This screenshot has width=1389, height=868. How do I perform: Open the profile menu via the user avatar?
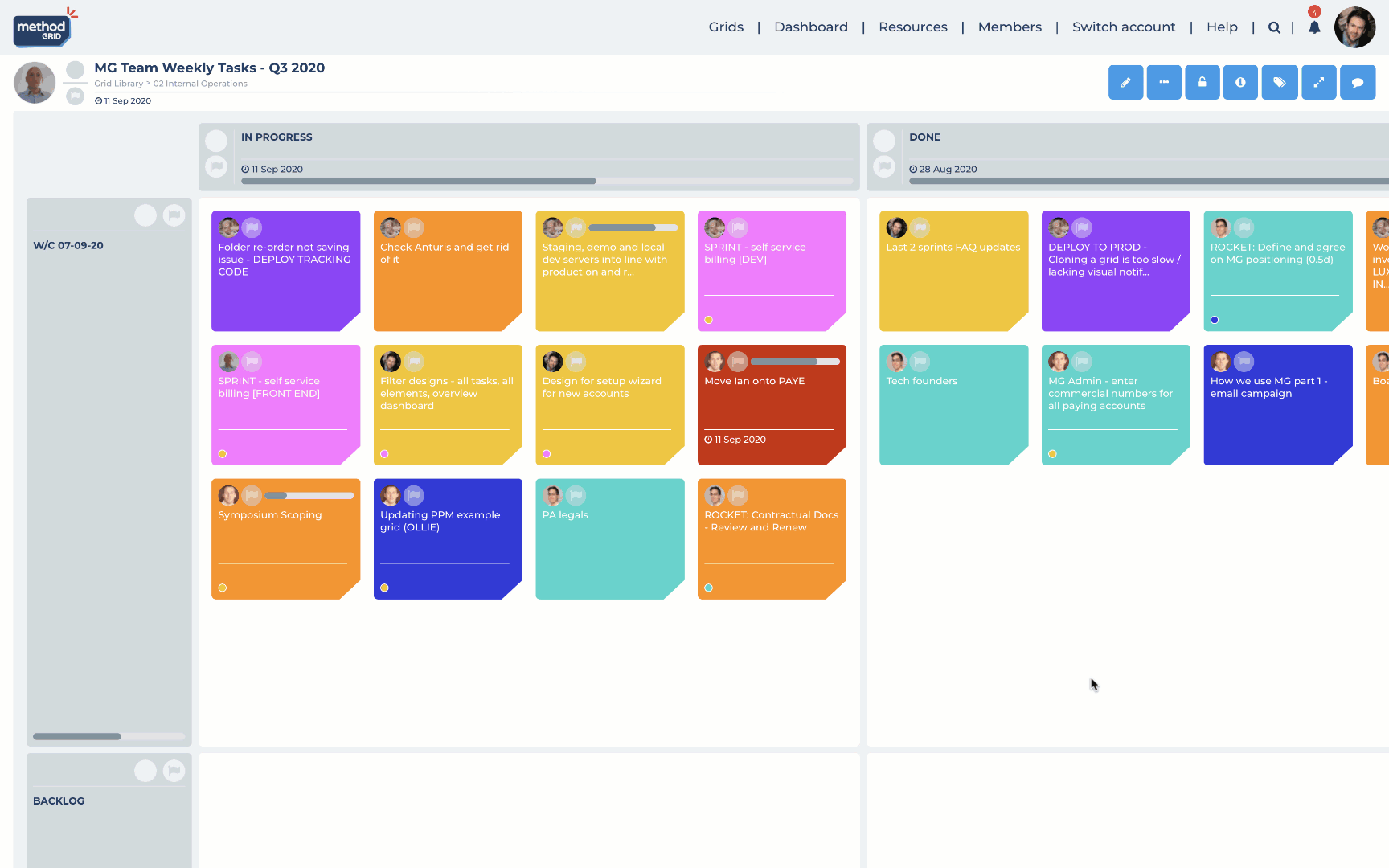click(1354, 27)
